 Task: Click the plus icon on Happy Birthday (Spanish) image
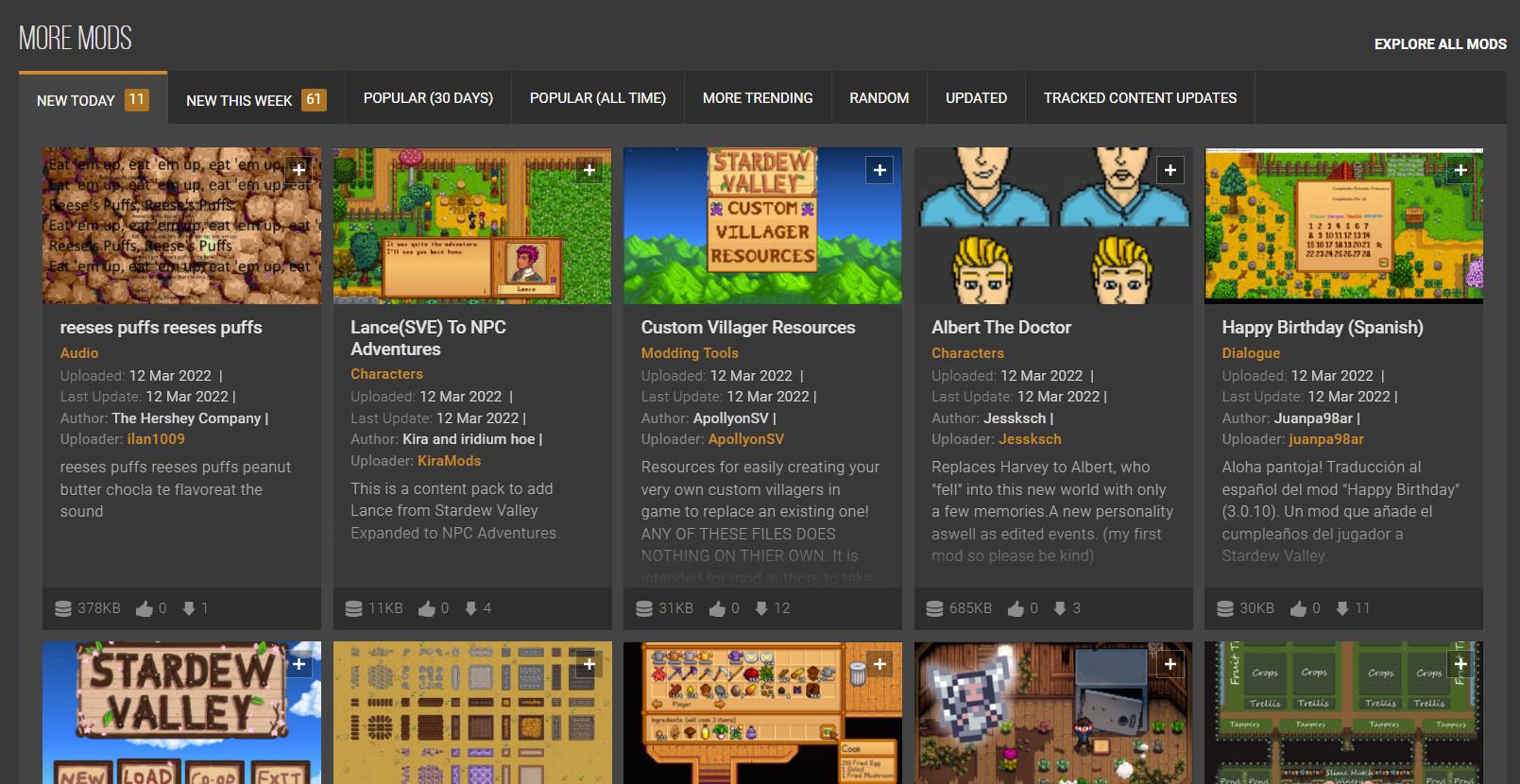(1460, 170)
